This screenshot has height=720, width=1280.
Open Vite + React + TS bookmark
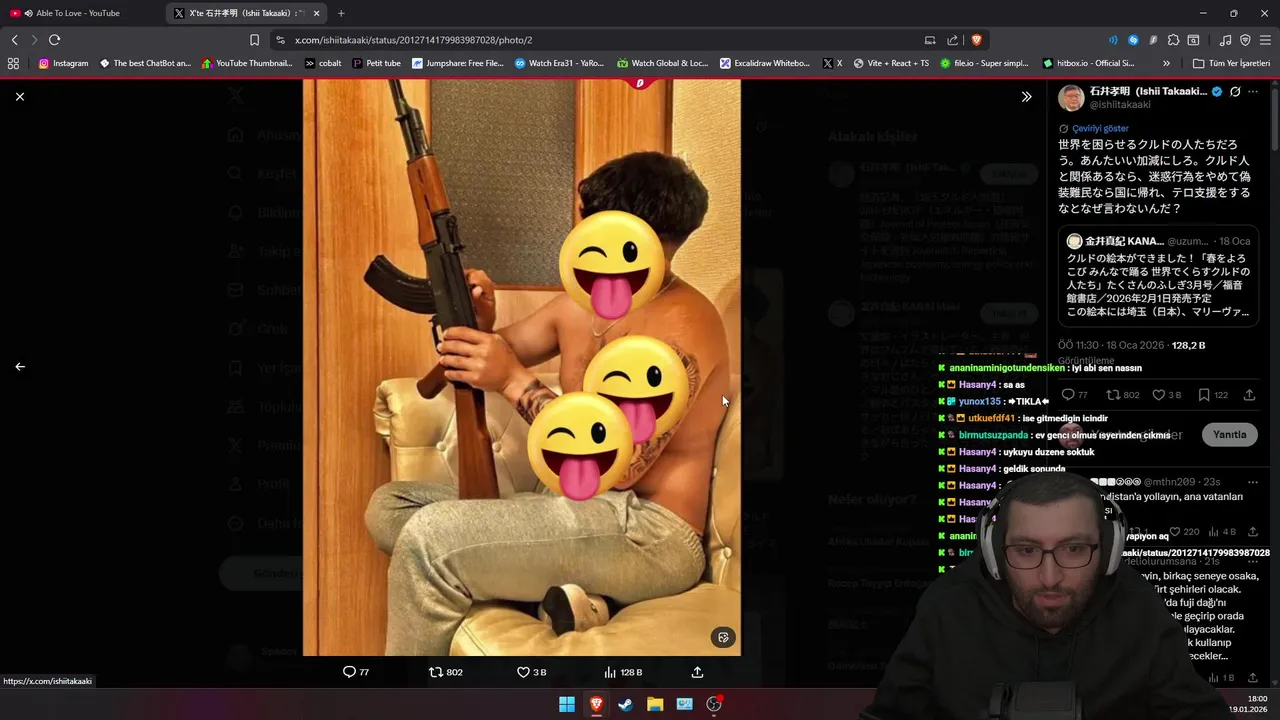890,63
